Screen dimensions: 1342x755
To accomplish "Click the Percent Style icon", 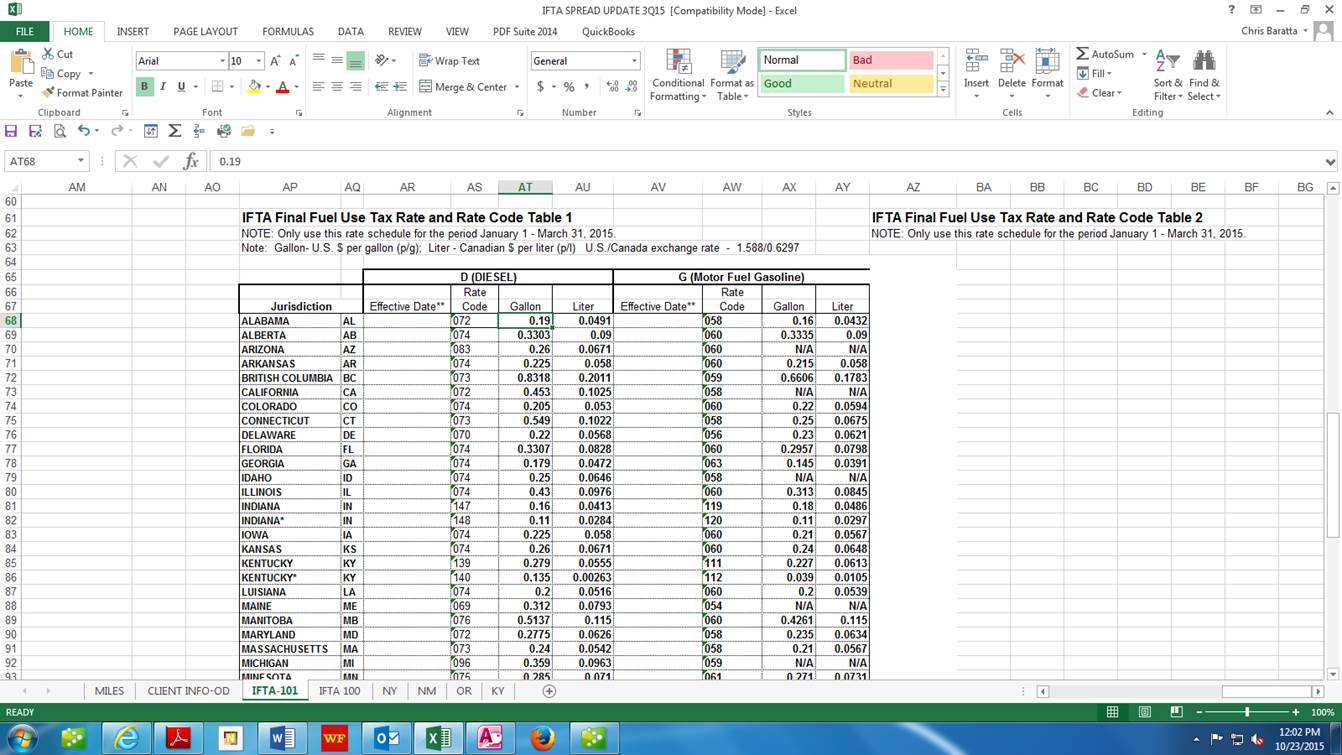I will (569, 87).
